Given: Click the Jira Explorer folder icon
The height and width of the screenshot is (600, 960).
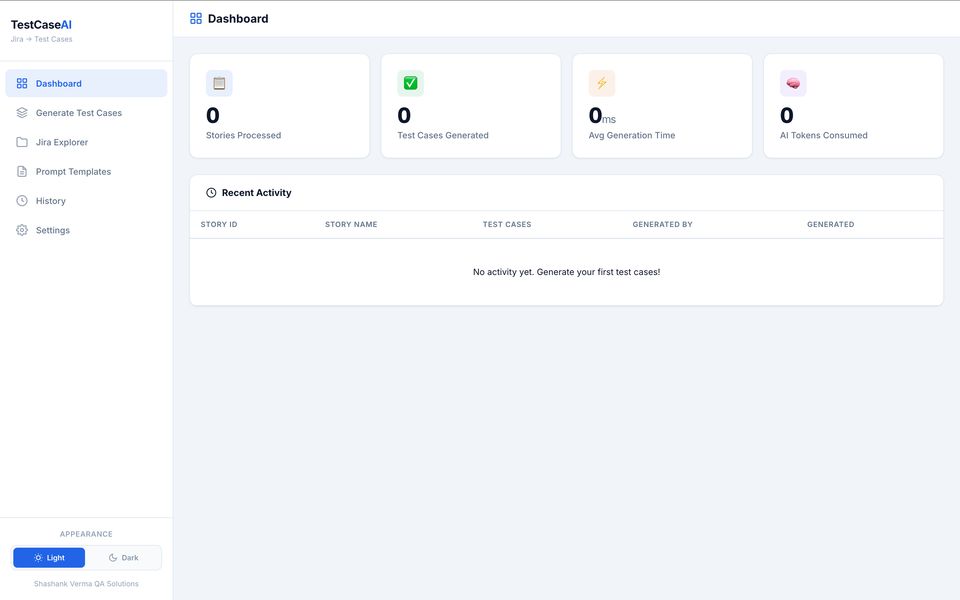Looking at the screenshot, I should 22,142.
